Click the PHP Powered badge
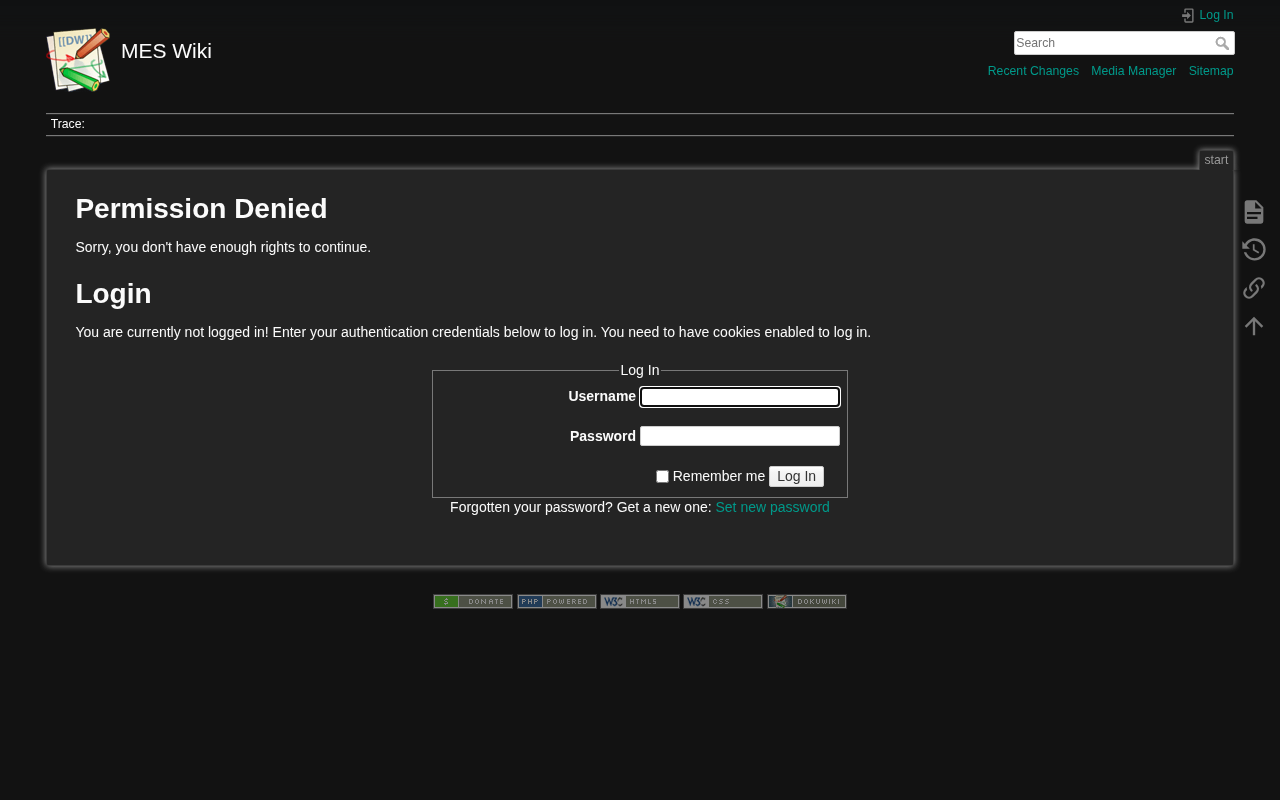1280x800 pixels. point(556,601)
